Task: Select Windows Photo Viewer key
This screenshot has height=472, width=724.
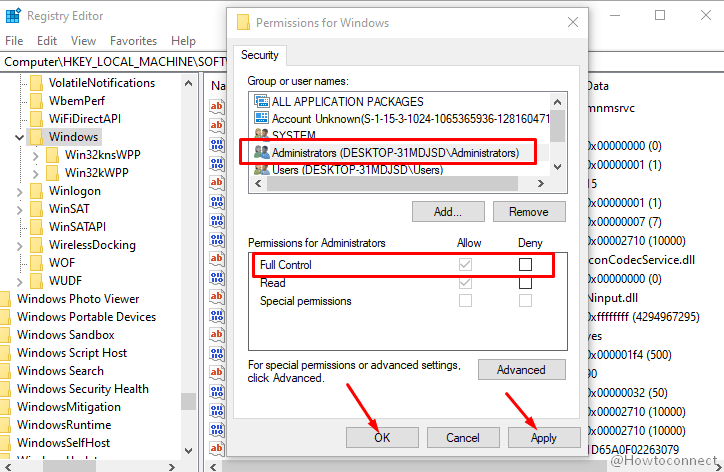Action: (78, 299)
